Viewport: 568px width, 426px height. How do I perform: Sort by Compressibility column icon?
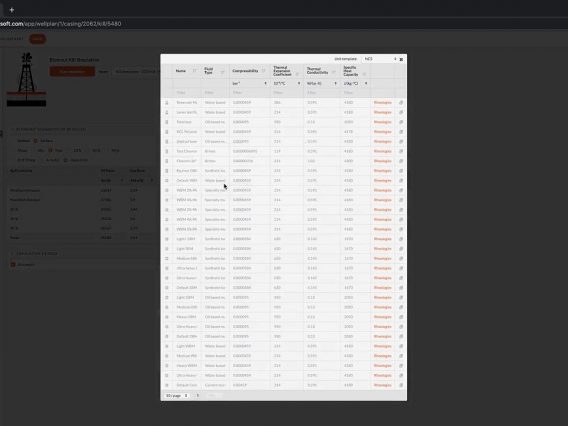(x=264, y=71)
